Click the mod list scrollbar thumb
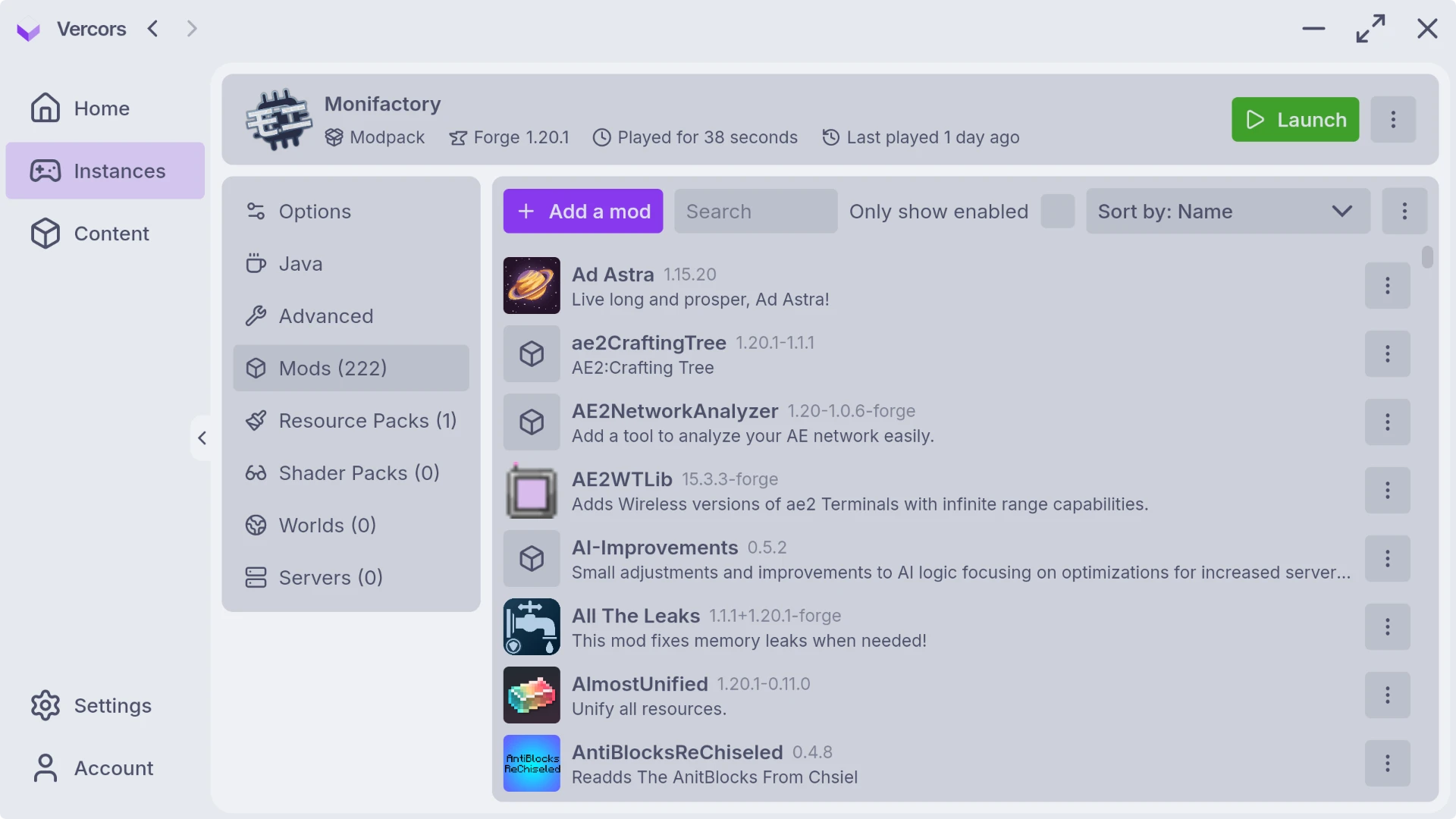This screenshot has height=819, width=1456. click(1427, 257)
